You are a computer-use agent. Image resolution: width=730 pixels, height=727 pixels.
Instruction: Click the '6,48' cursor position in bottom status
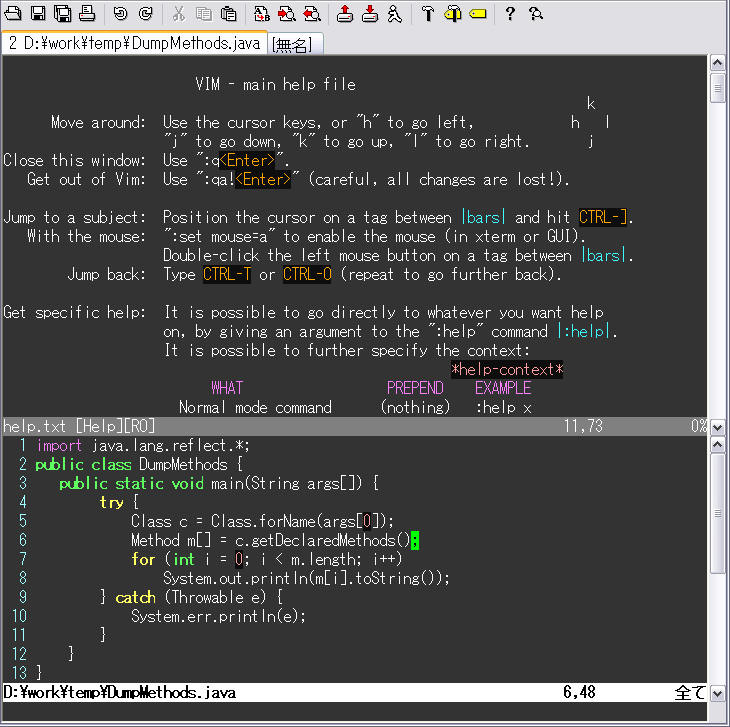click(x=579, y=693)
